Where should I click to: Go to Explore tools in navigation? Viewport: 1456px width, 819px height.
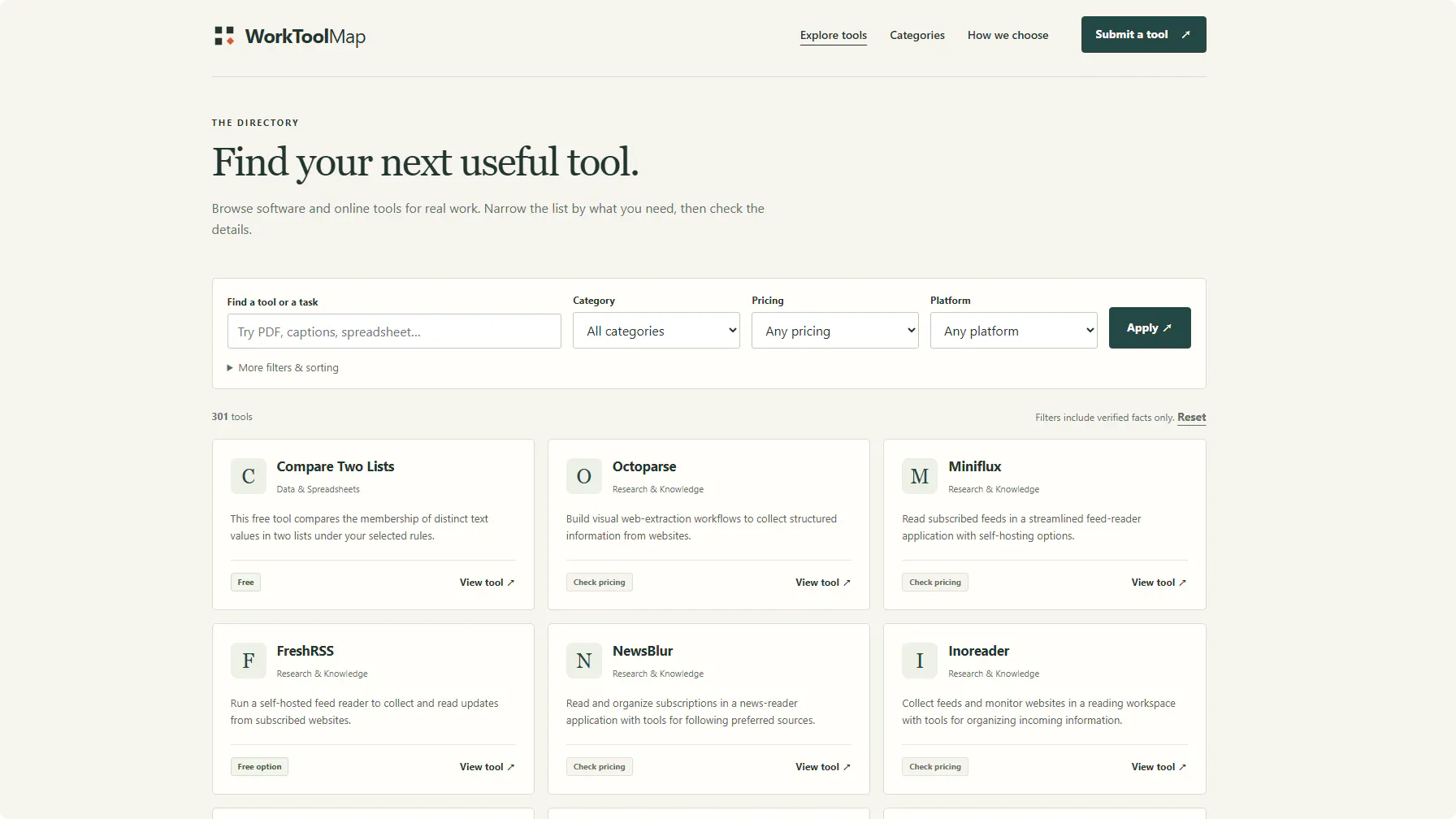834,35
